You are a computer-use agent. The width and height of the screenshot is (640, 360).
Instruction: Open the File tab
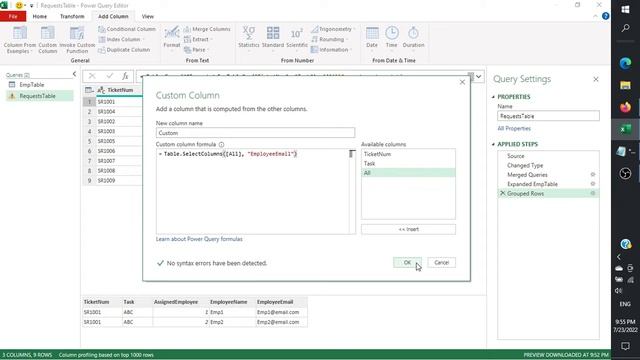click(x=13, y=16)
